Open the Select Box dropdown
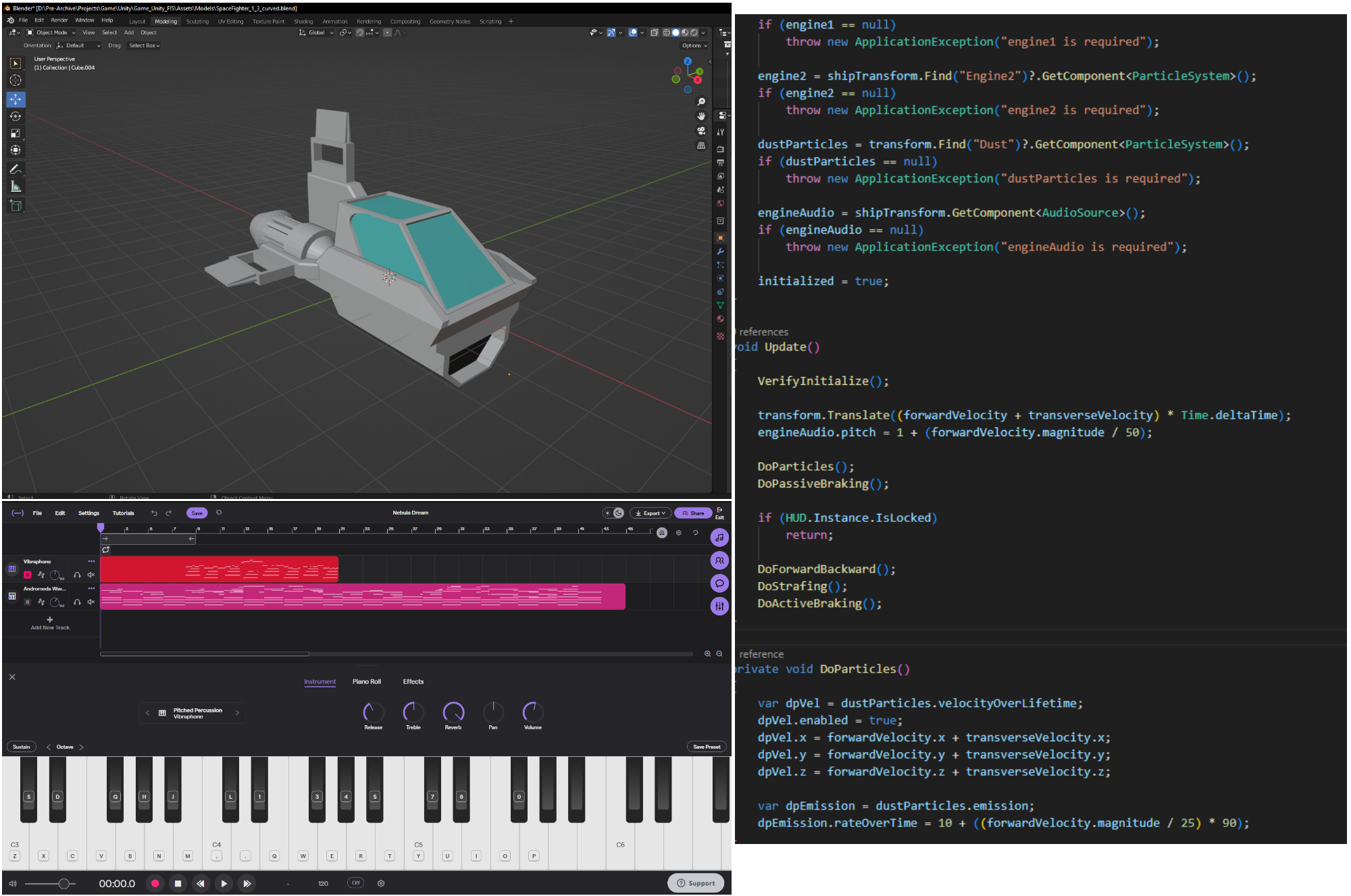The image size is (1351, 896). coord(143,45)
